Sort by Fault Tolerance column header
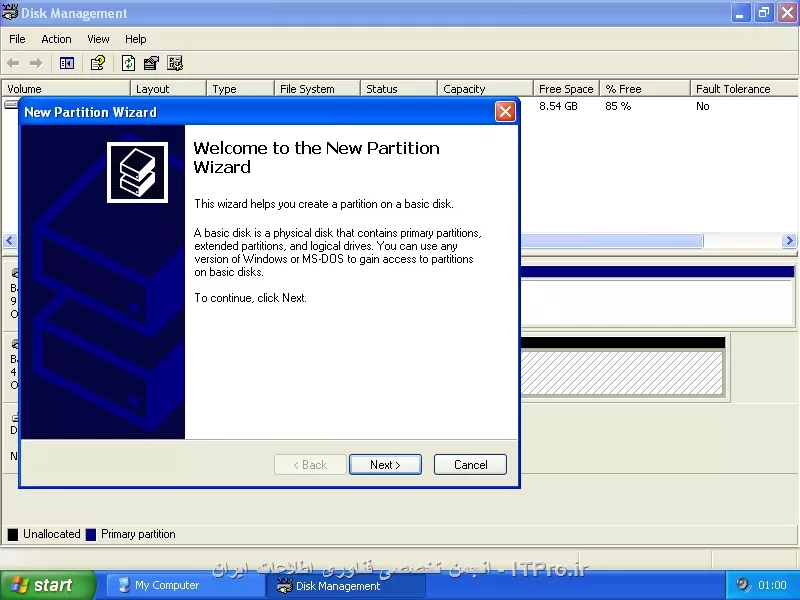The height and width of the screenshot is (600, 800). [744, 89]
